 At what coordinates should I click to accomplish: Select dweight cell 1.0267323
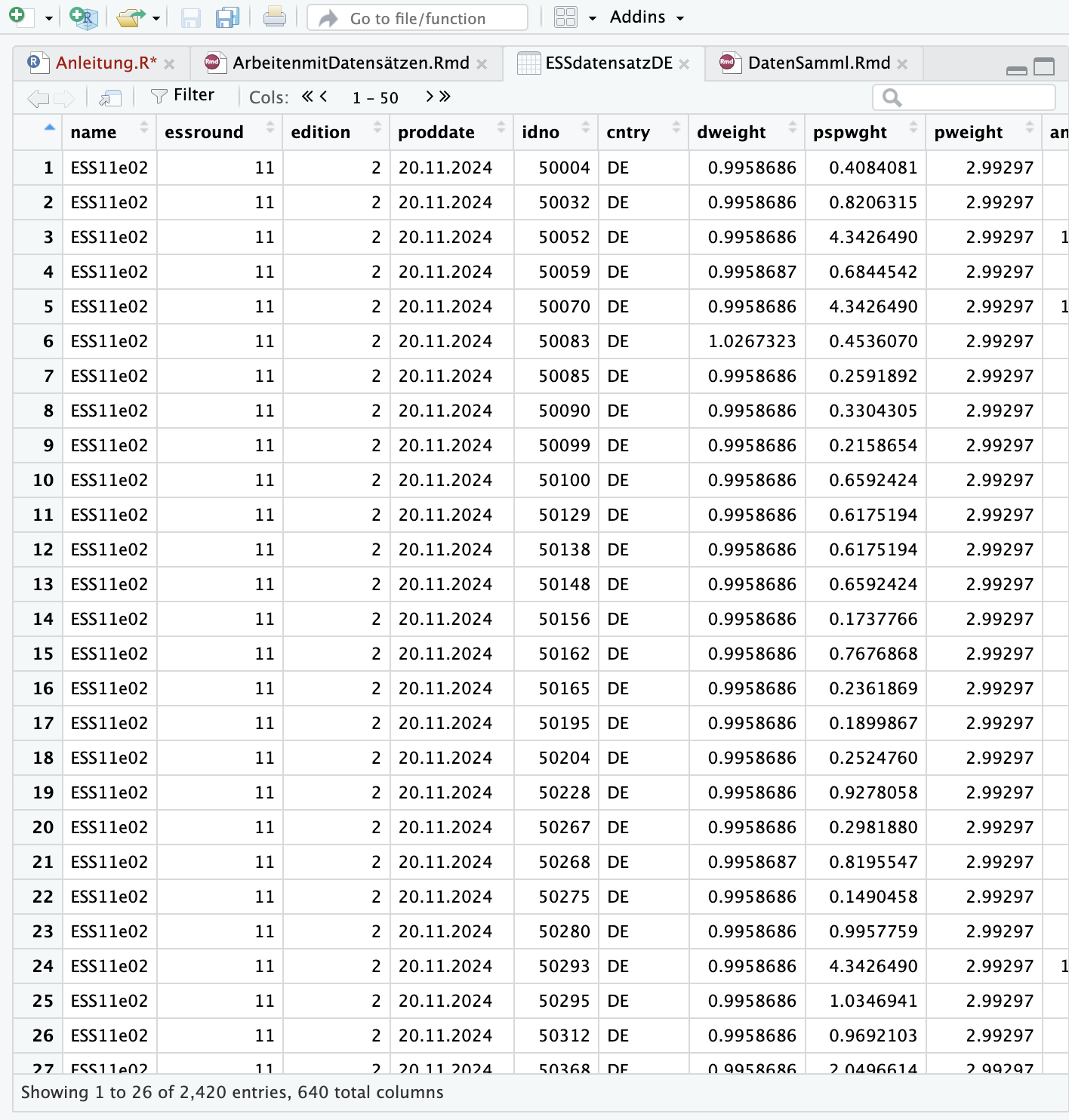[x=747, y=341]
